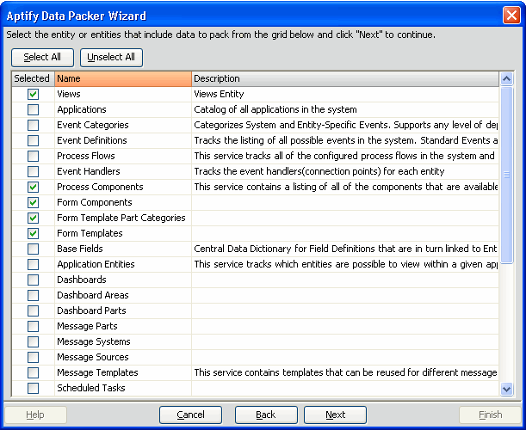Click 'Catalog of all applications' description cell
Viewport: 528px width, 443px height.
point(345,110)
